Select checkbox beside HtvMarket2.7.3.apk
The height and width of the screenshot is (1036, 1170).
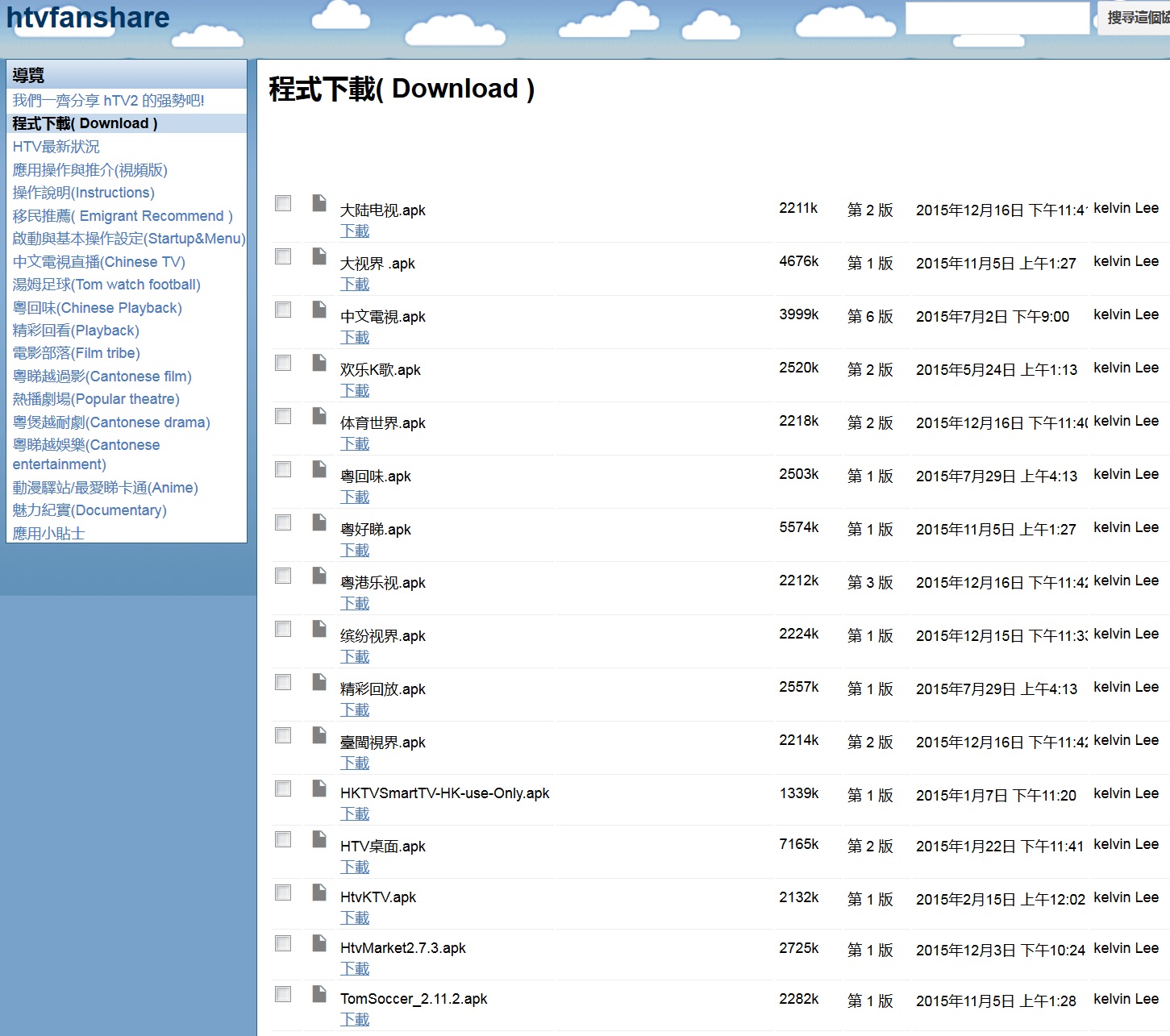click(283, 943)
